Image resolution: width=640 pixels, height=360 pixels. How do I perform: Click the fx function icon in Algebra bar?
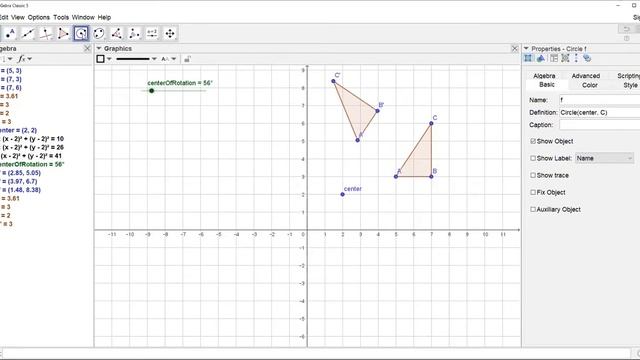click(x=22, y=59)
